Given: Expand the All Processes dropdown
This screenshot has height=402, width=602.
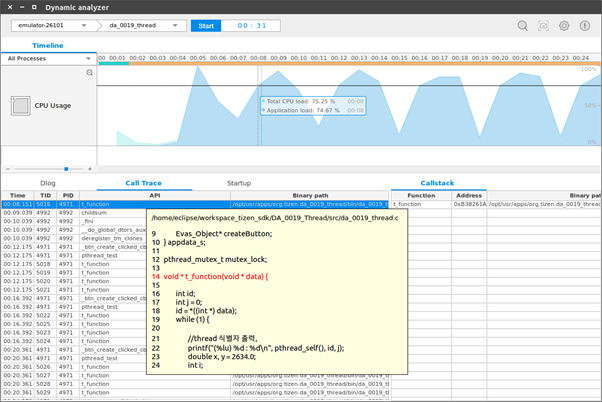Looking at the screenshot, I should click(x=48, y=59).
